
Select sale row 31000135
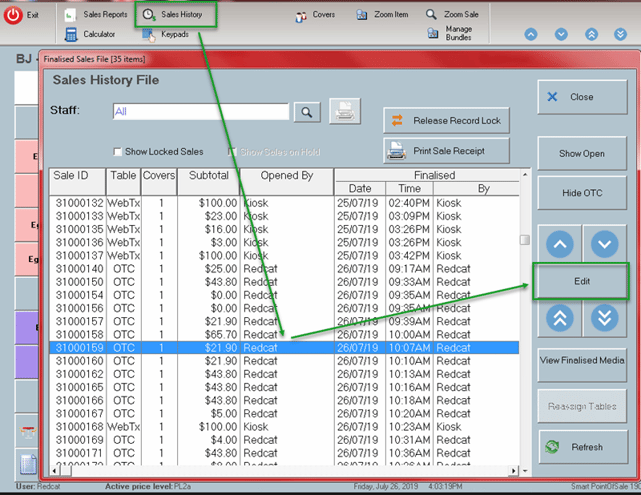(284, 229)
